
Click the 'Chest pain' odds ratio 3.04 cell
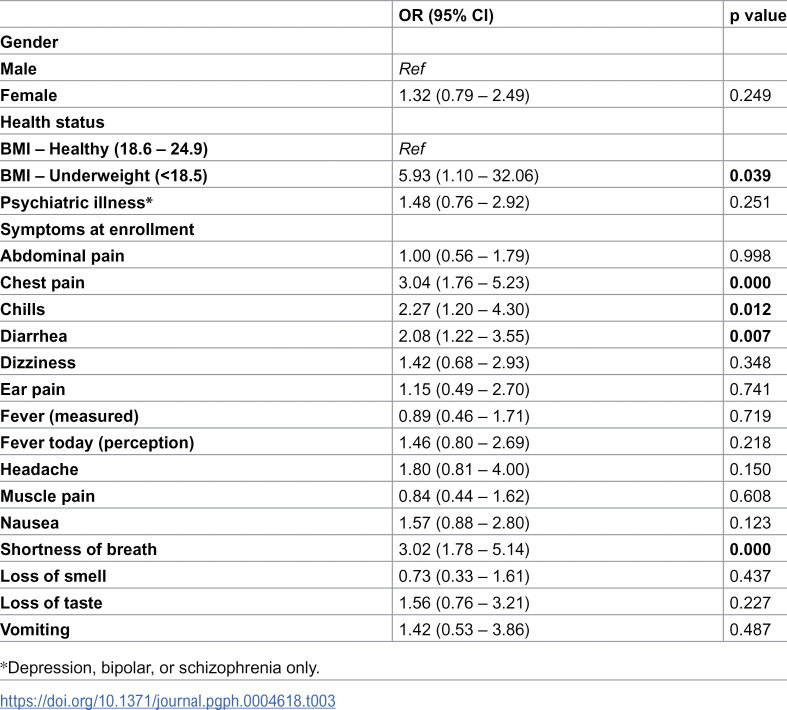pyautogui.click(x=464, y=282)
